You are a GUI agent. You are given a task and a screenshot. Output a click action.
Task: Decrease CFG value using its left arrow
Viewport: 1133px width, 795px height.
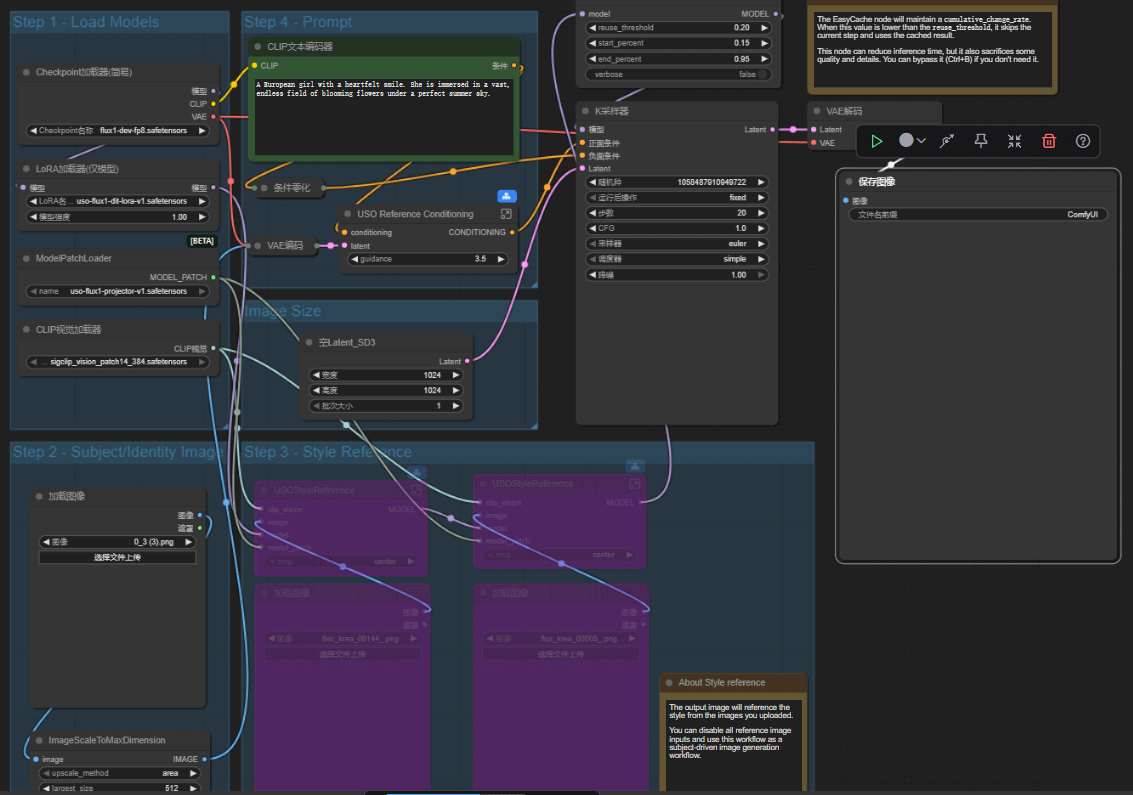(x=593, y=228)
